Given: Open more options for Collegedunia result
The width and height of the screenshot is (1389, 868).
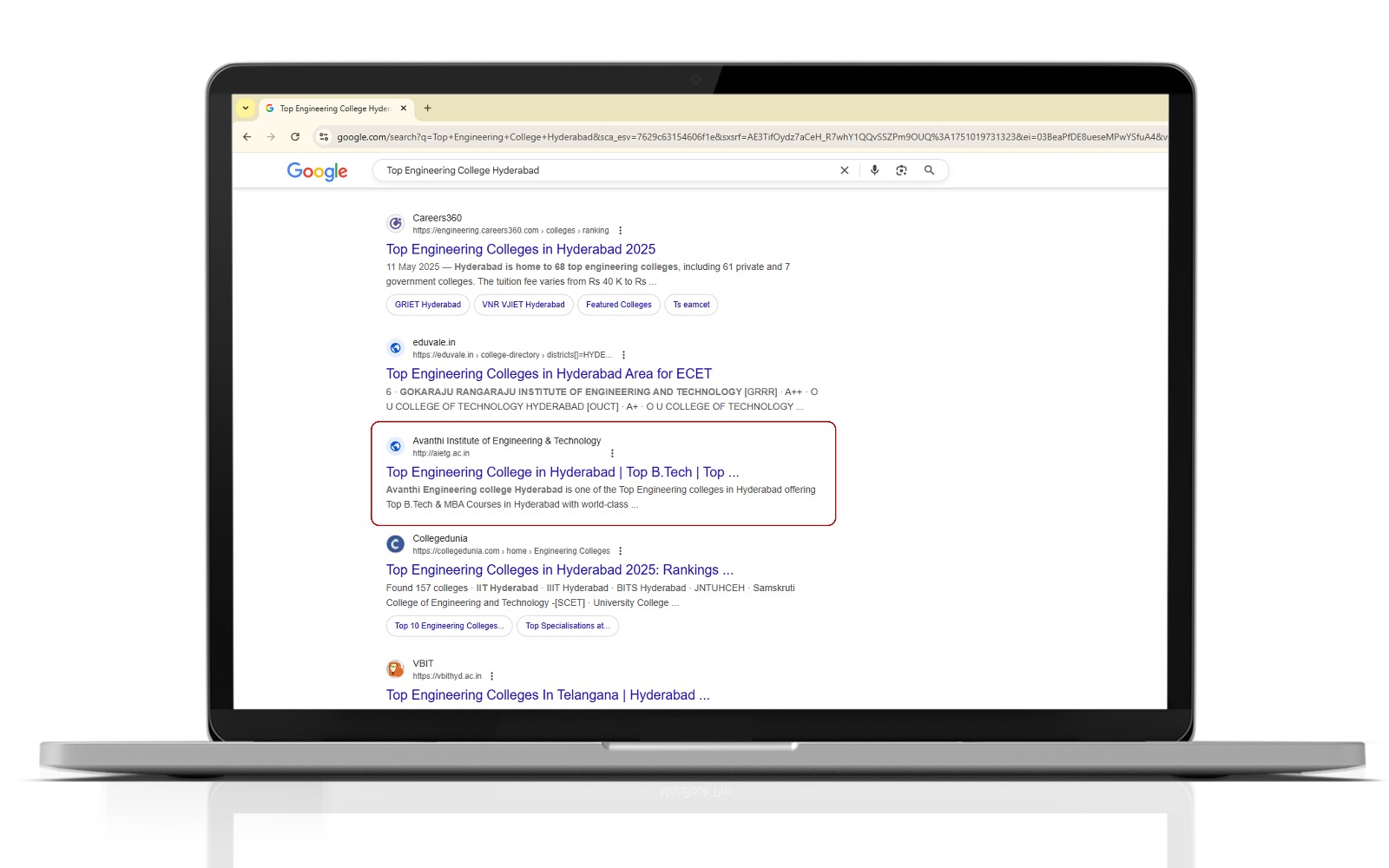Looking at the screenshot, I should pos(620,551).
